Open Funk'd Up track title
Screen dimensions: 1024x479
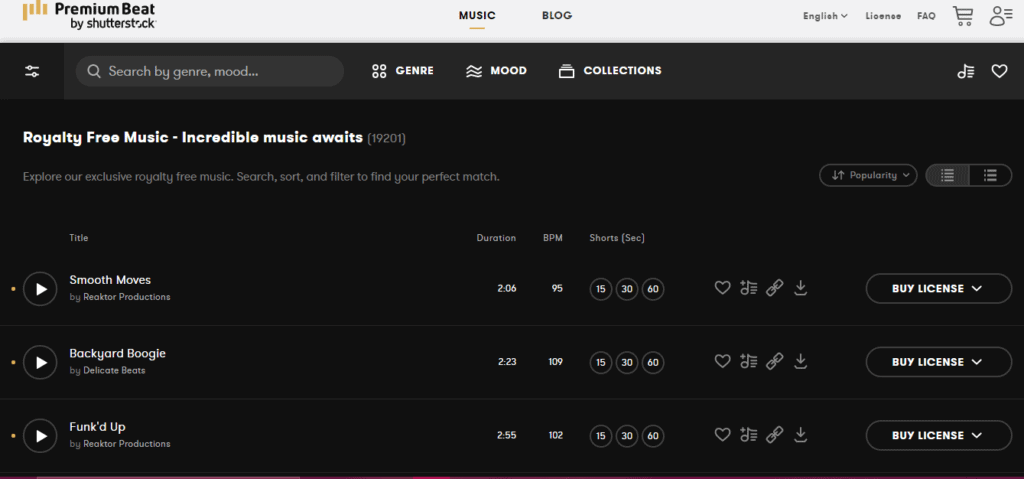point(97,427)
